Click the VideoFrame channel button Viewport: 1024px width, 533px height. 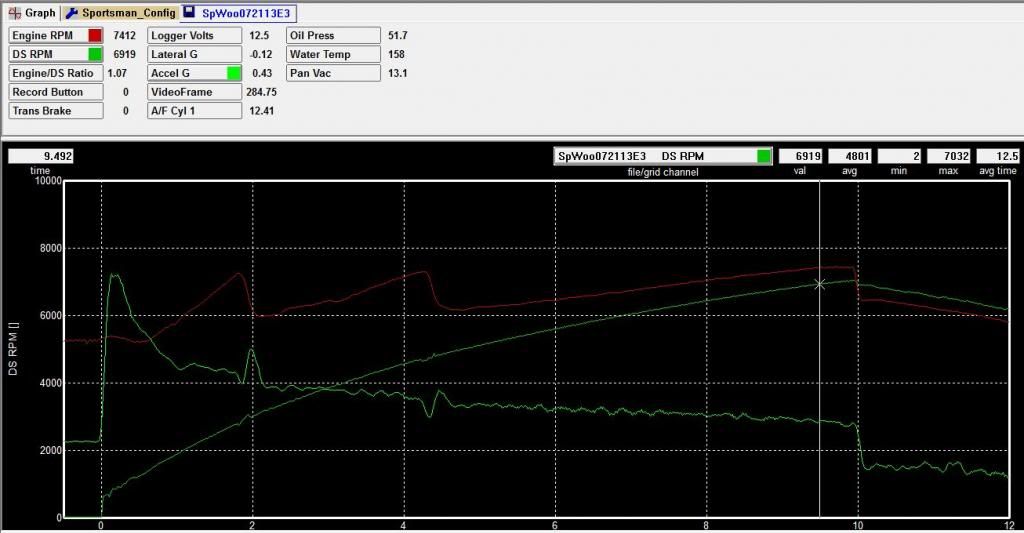(x=194, y=92)
